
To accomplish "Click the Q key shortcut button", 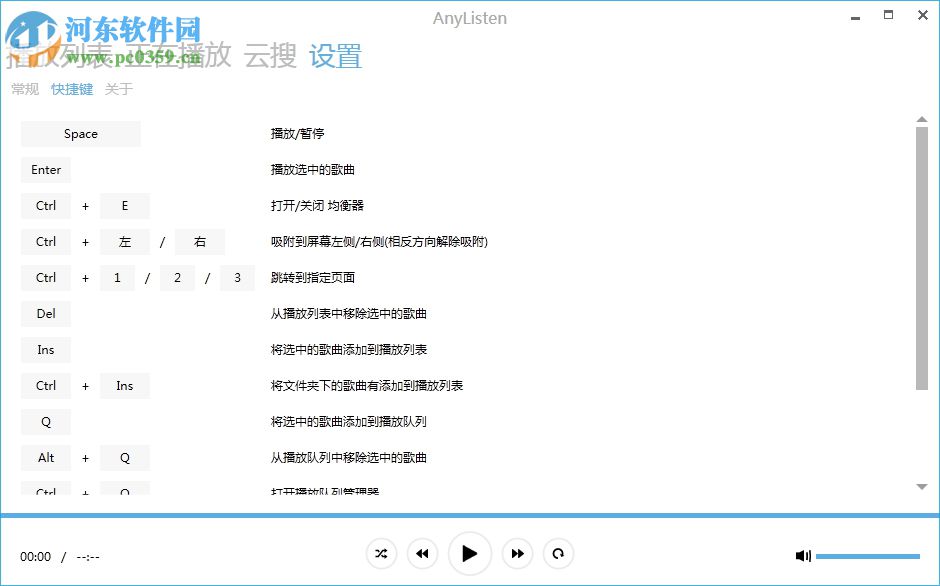I will click(45, 421).
